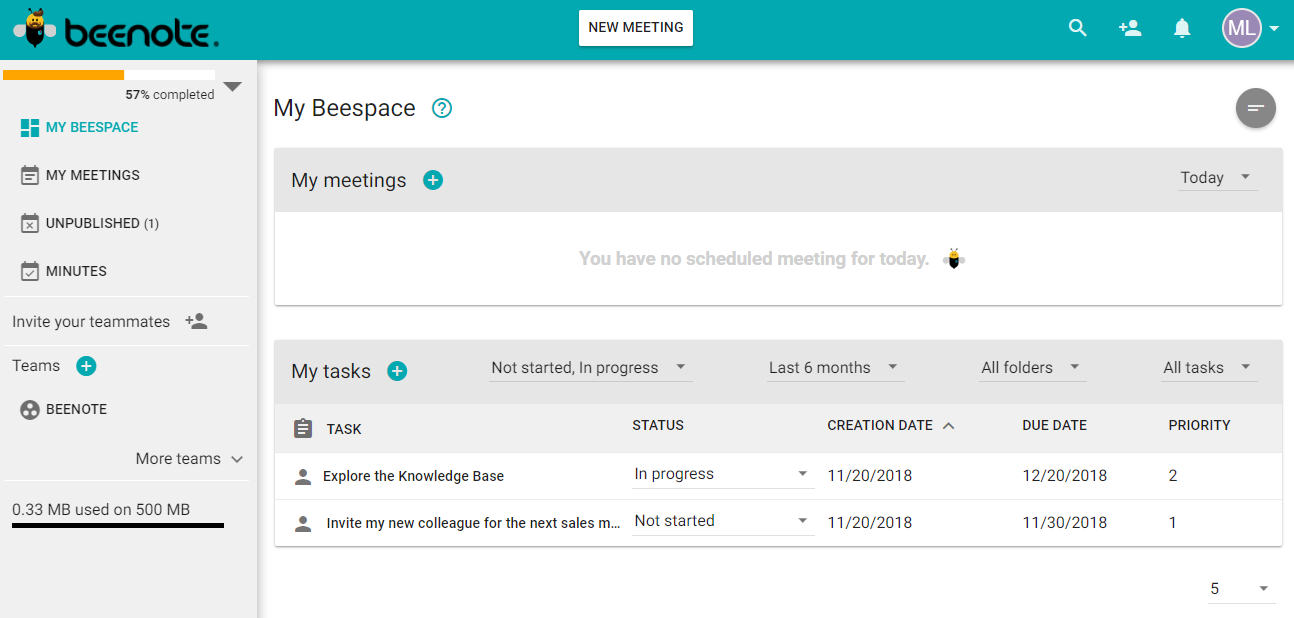This screenshot has height=618, width=1294.
Task: Change the In progress status dropdown
Action: coord(722,475)
